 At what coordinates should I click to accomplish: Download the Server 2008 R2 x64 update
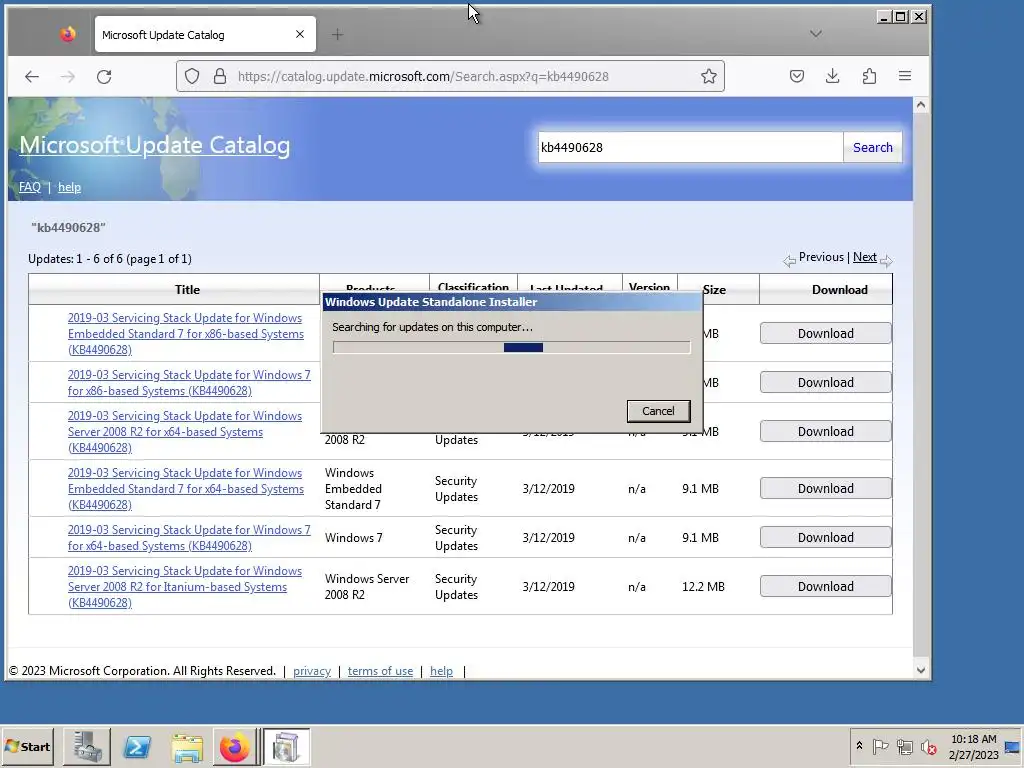click(x=825, y=431)
